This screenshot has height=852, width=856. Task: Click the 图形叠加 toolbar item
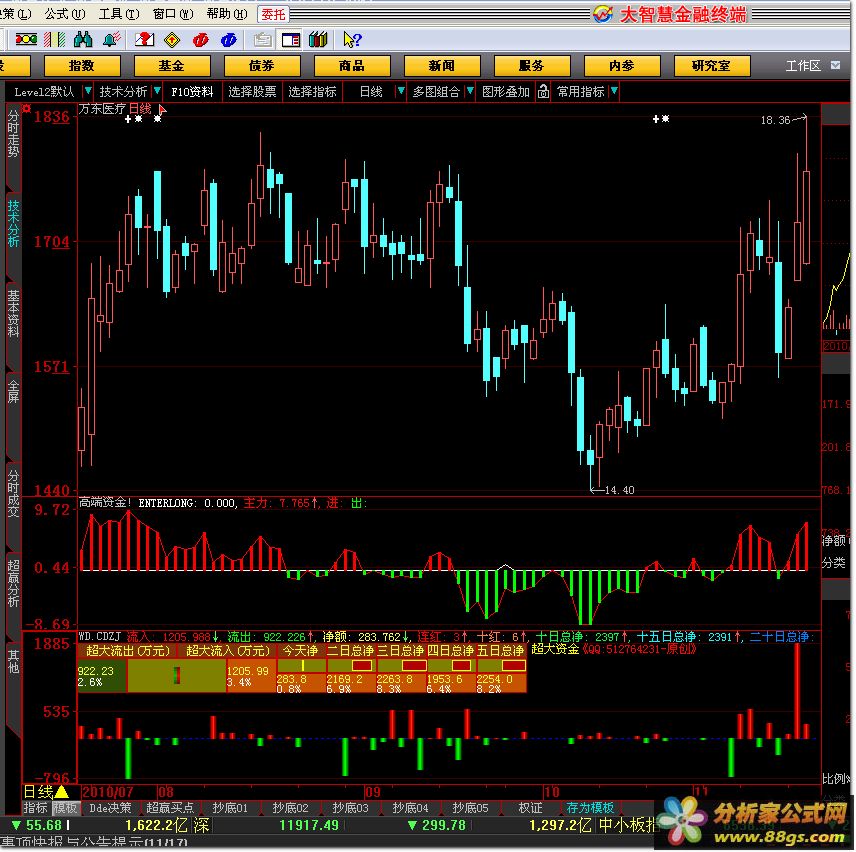[x=506, y=92]
